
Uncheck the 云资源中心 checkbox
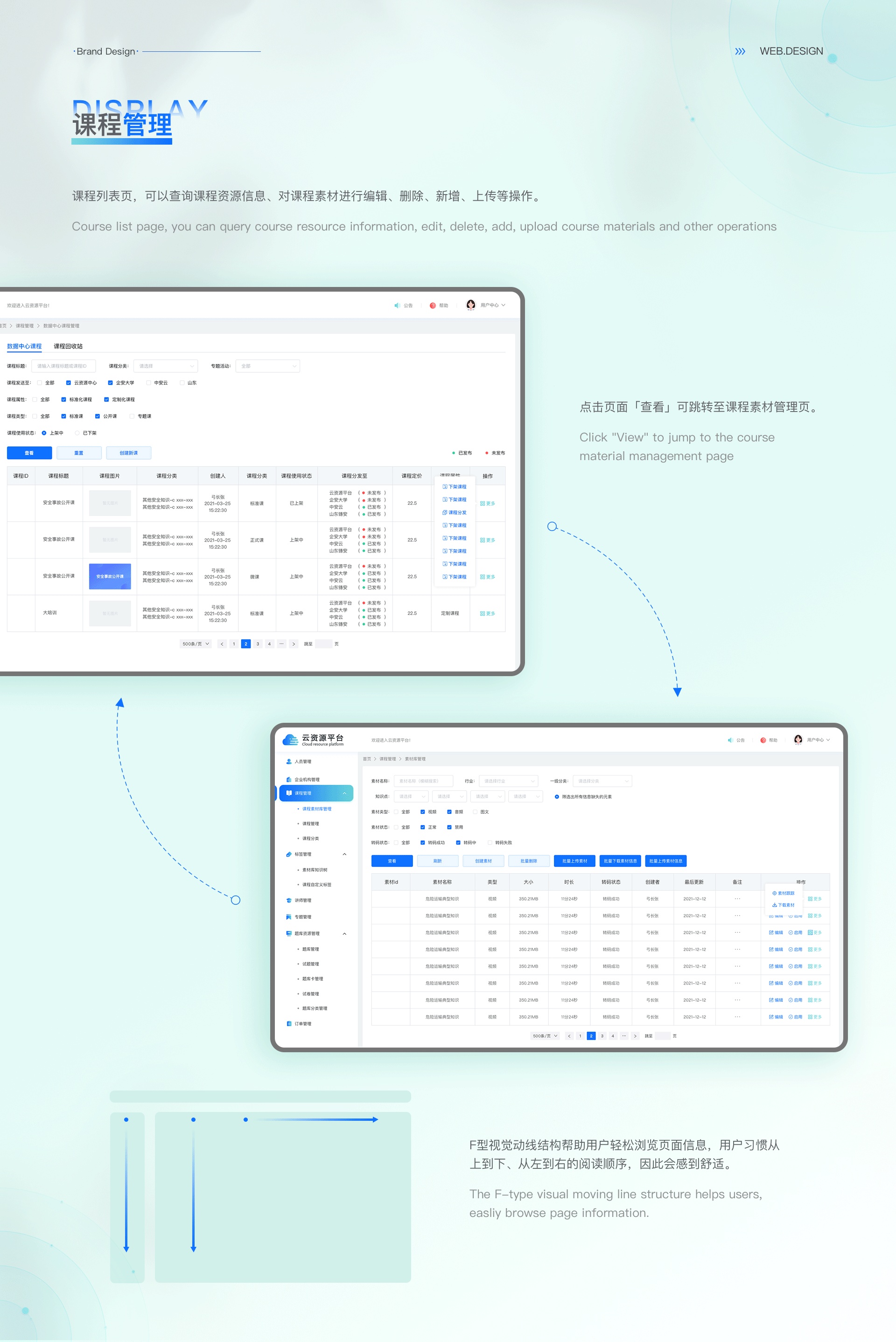69,383
